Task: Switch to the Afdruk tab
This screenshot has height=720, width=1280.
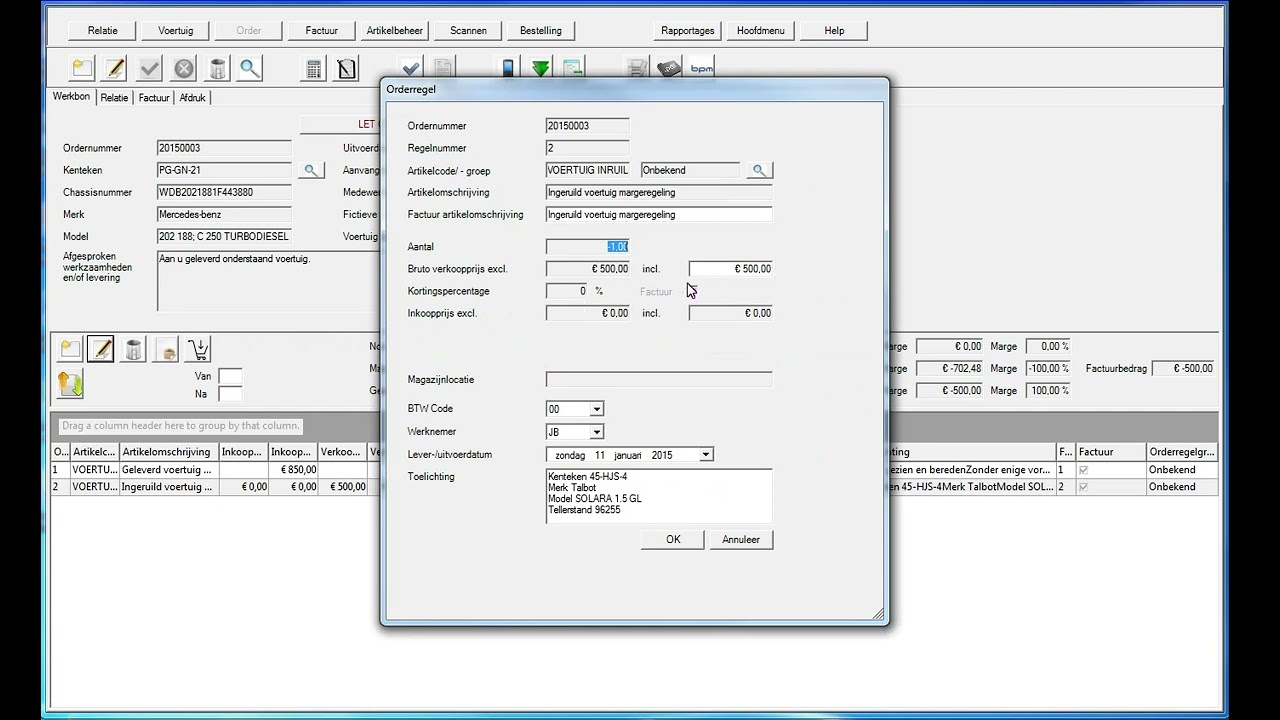Action: point(192,98)
